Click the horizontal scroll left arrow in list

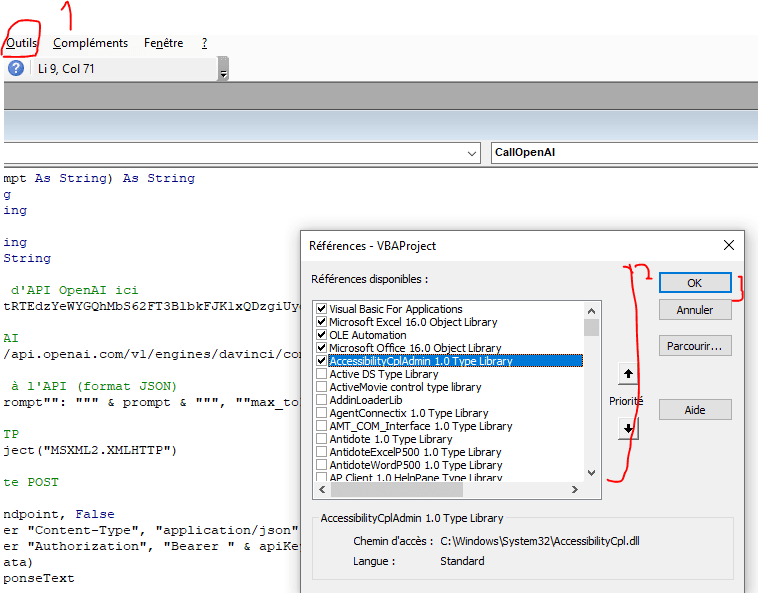coord(321,490)
